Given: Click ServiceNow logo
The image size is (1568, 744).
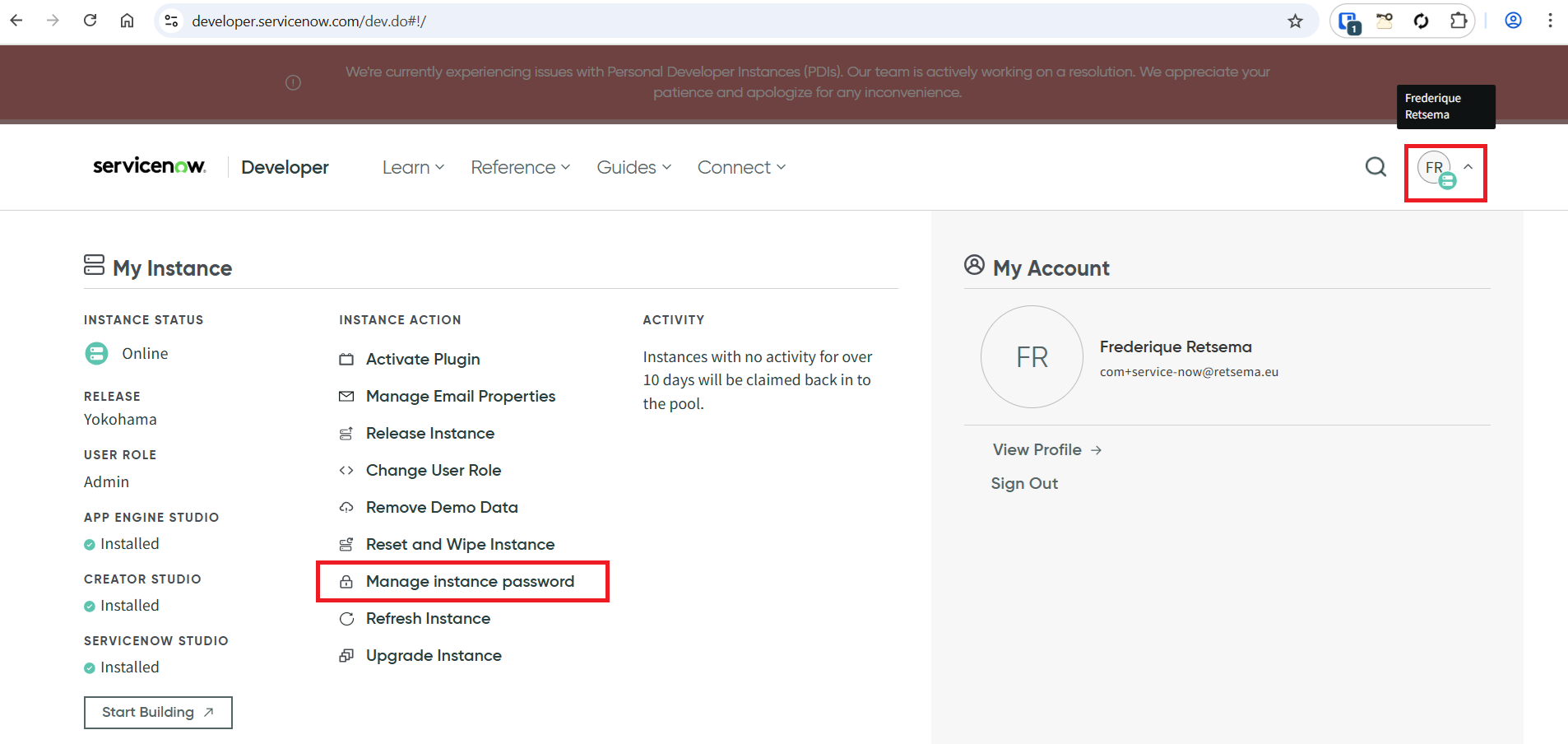Looking at the screenshot, I should 149,166.
